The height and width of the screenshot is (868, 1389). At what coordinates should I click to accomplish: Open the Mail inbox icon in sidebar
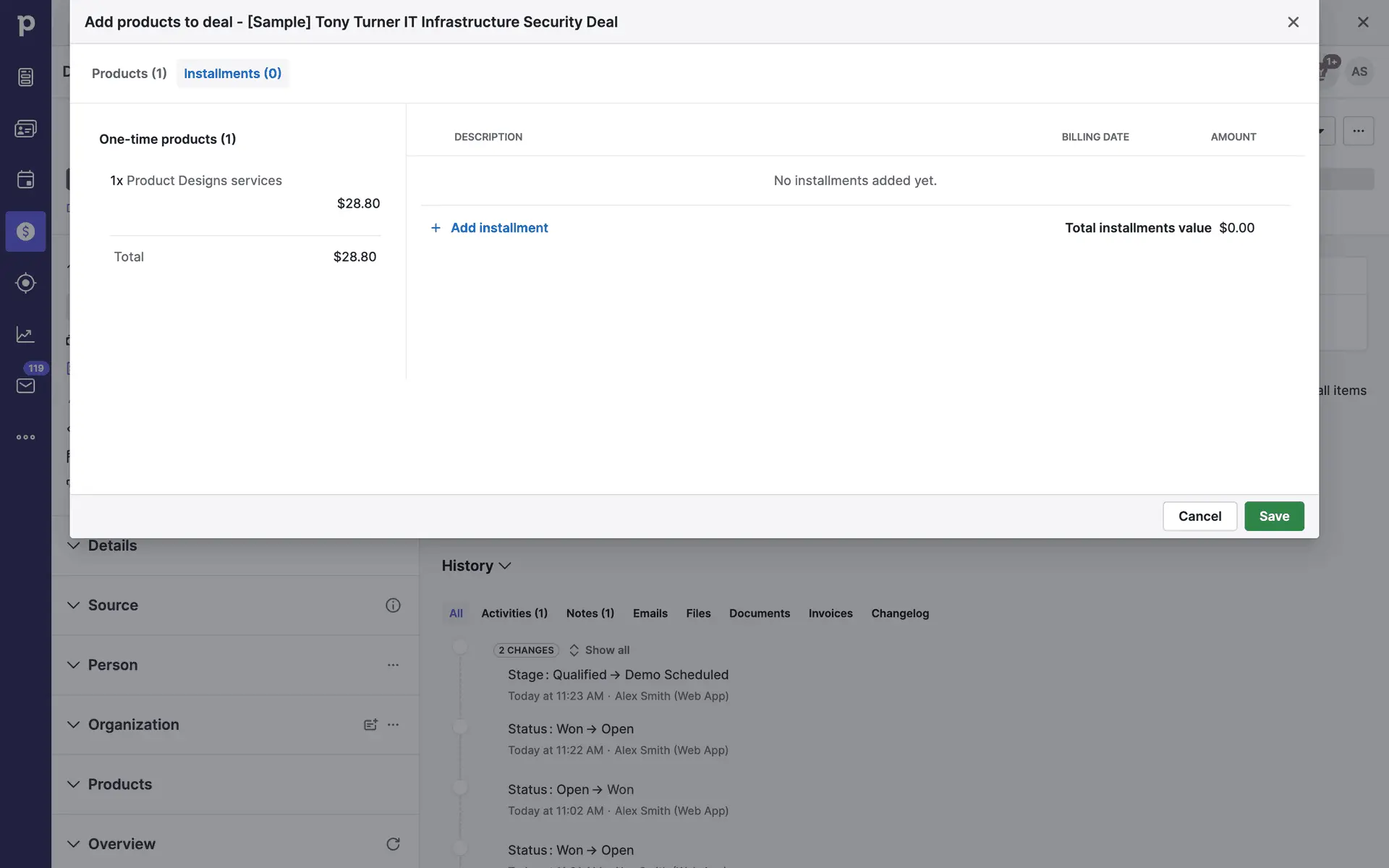pyautogui.click(x=25, y=386)
